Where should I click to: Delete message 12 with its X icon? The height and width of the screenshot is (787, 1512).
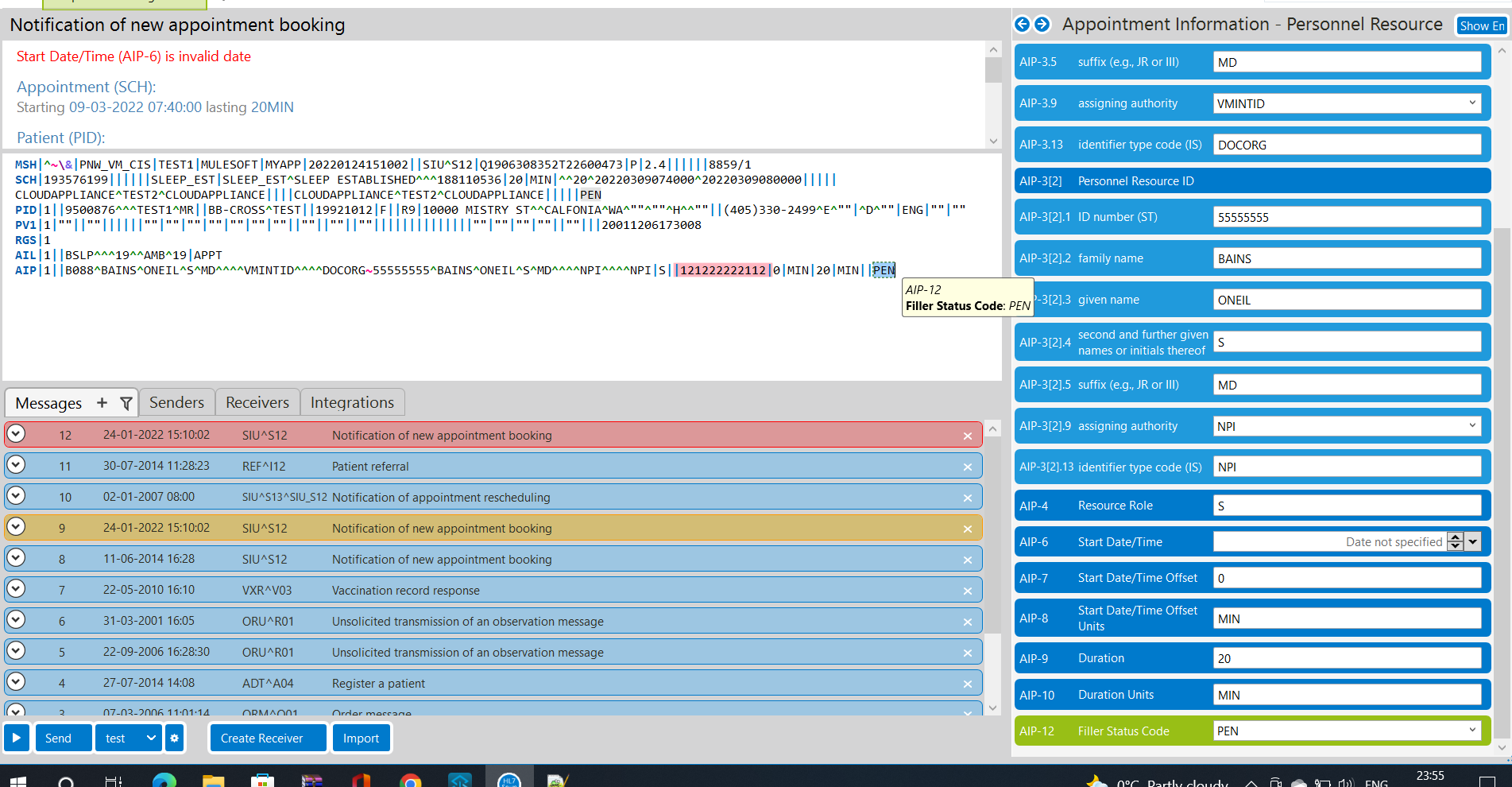[x=968, y=436]
